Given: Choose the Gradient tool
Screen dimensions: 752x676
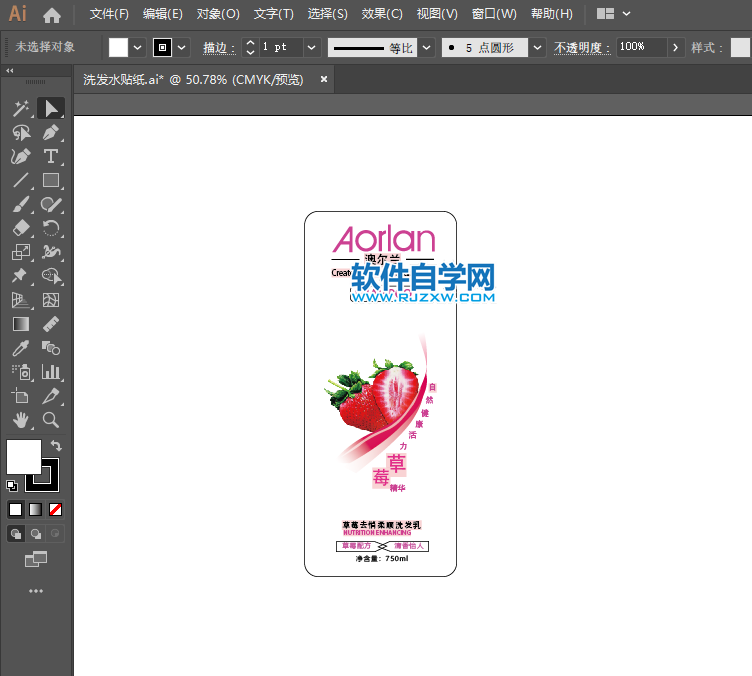Looking at the screenshot, I should [x=21, y=324].
